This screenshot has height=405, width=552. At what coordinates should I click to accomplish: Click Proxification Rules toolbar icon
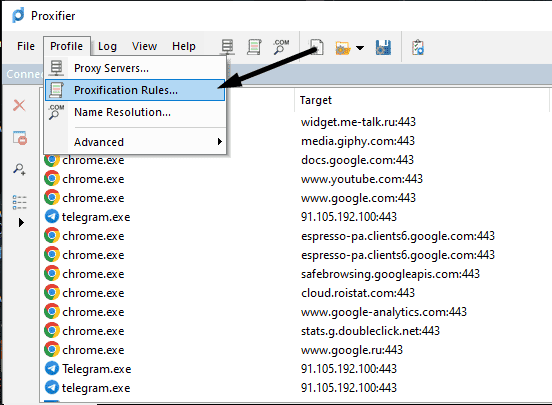click(254, 47)
